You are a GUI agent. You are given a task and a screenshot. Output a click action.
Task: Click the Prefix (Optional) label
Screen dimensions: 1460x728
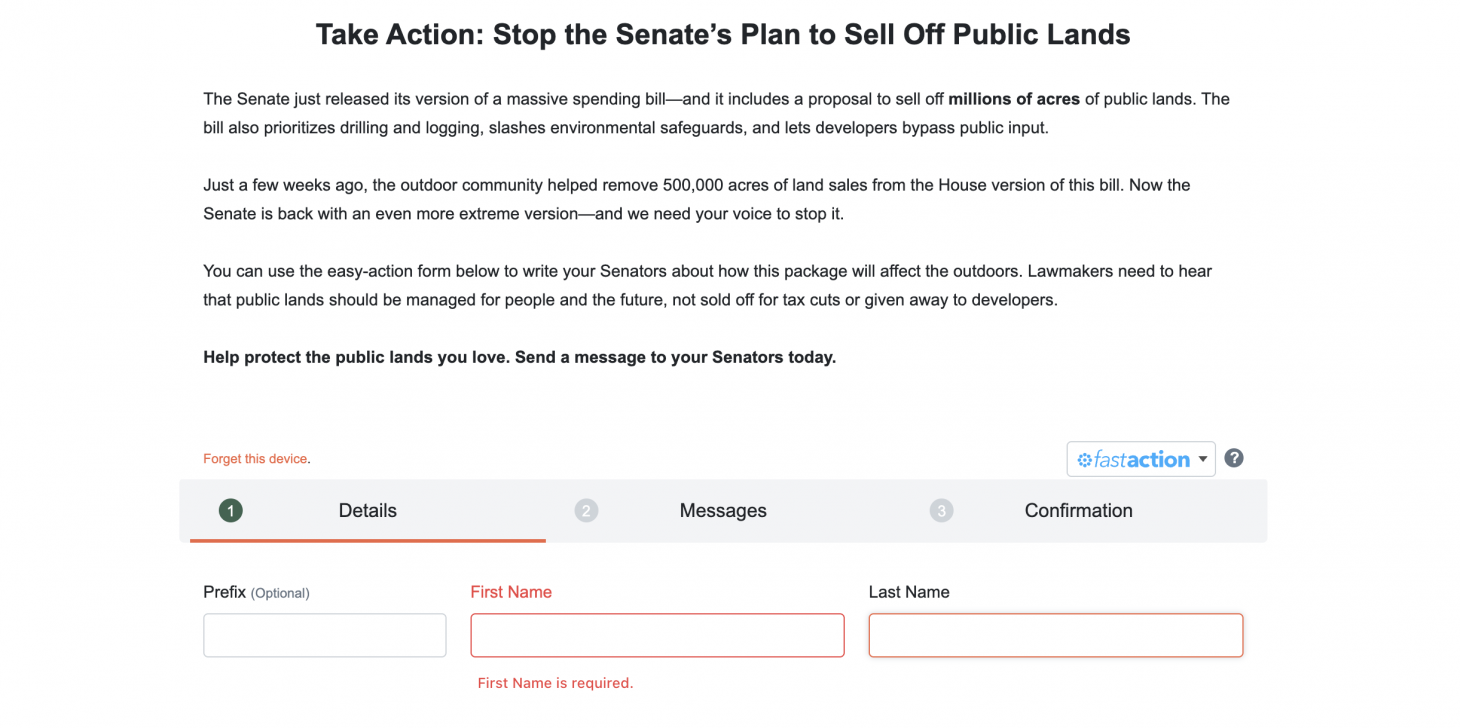click(256, 592)
